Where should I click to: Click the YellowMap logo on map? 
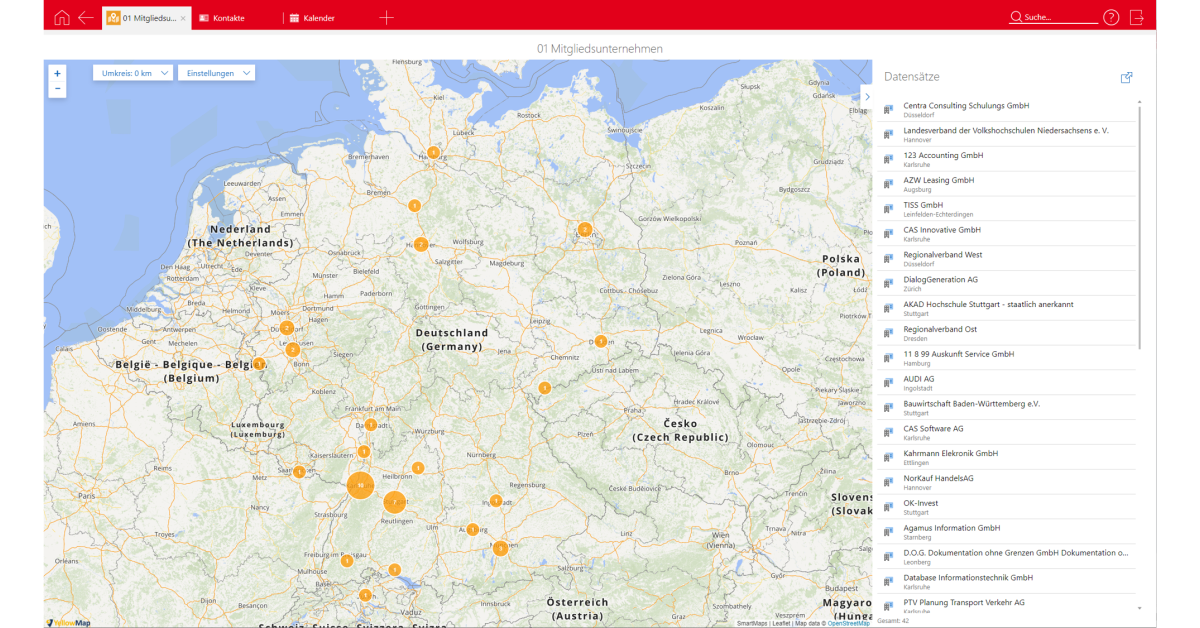(69, 622)
